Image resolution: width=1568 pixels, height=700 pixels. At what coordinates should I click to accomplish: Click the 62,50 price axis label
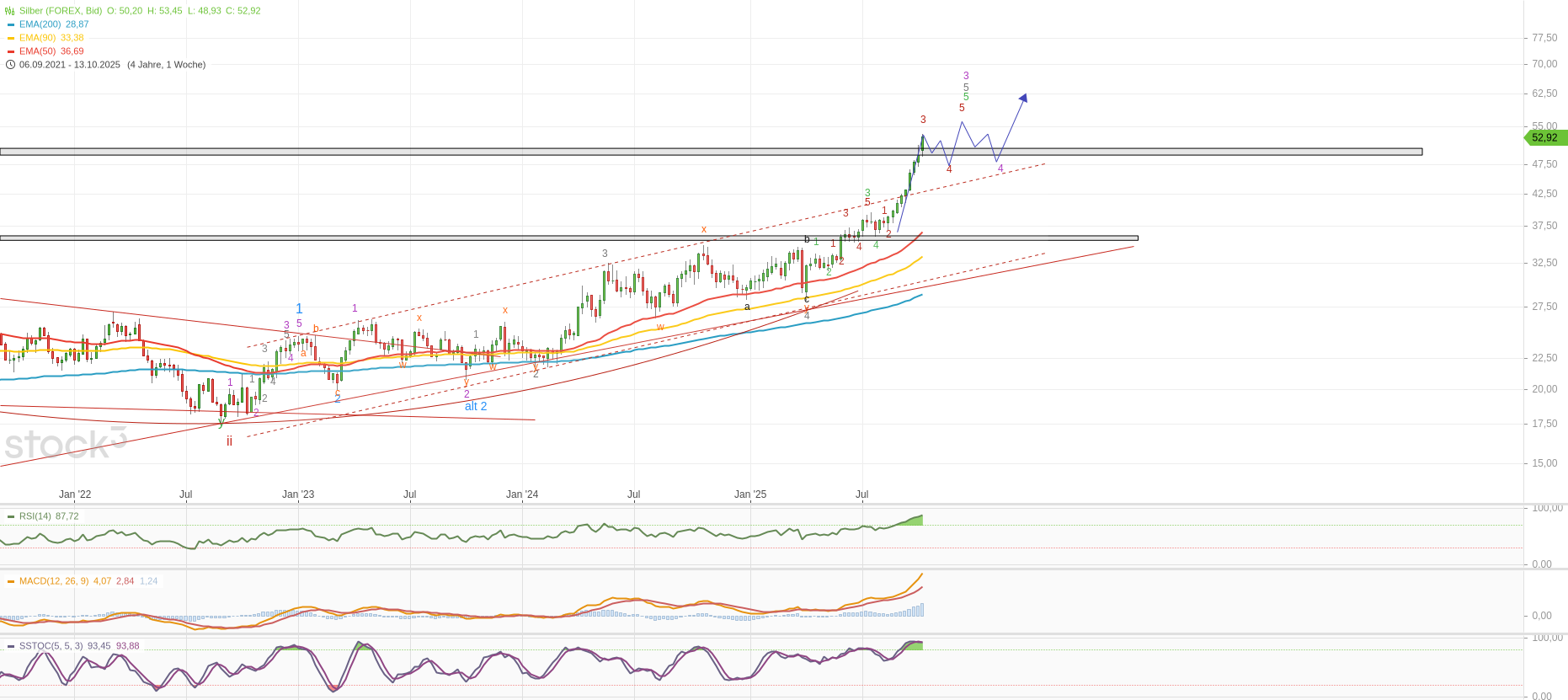tap(1544, 94)
